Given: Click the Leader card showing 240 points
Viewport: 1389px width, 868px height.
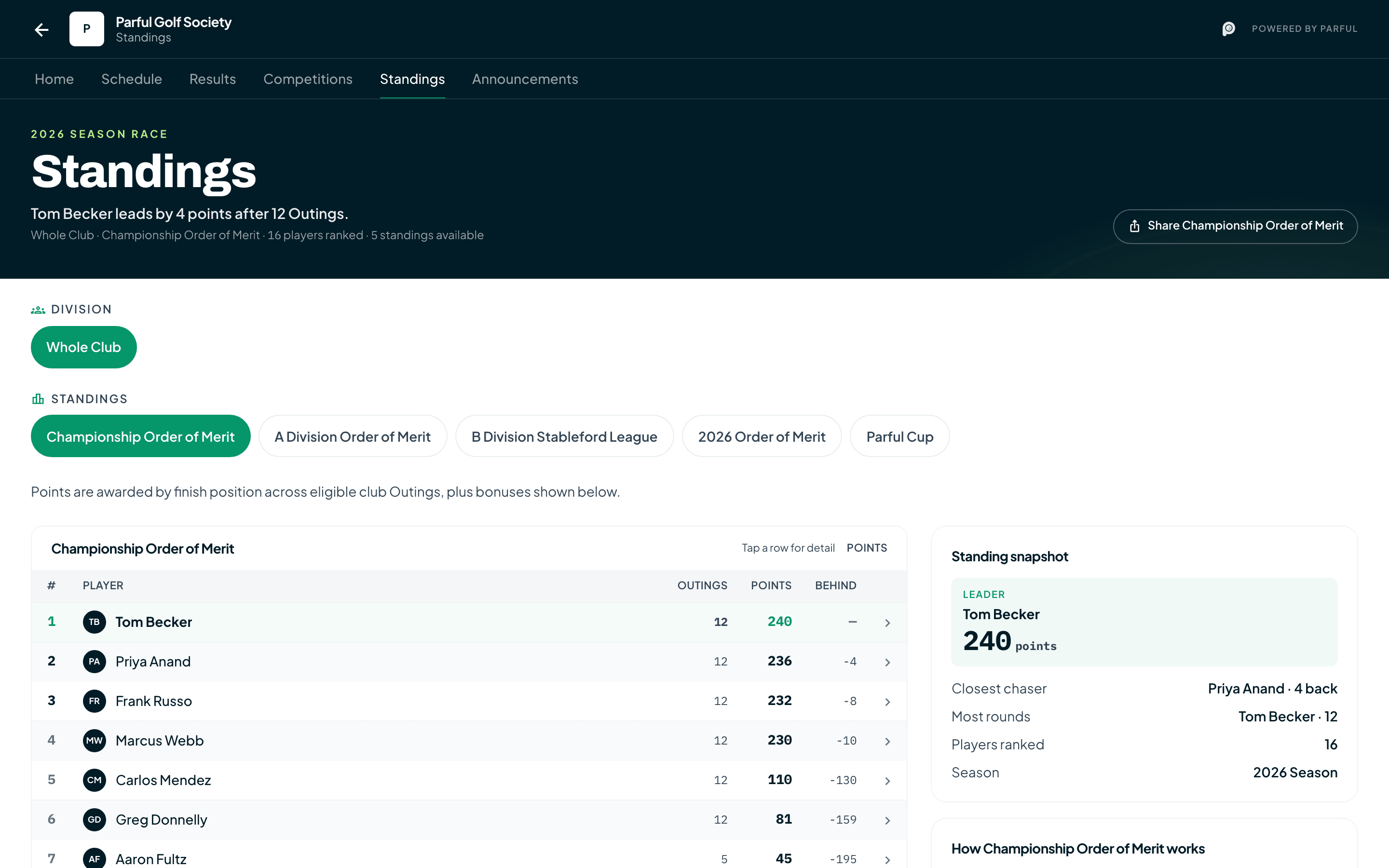Looking at the screenshot, I should click(1144, 622).
